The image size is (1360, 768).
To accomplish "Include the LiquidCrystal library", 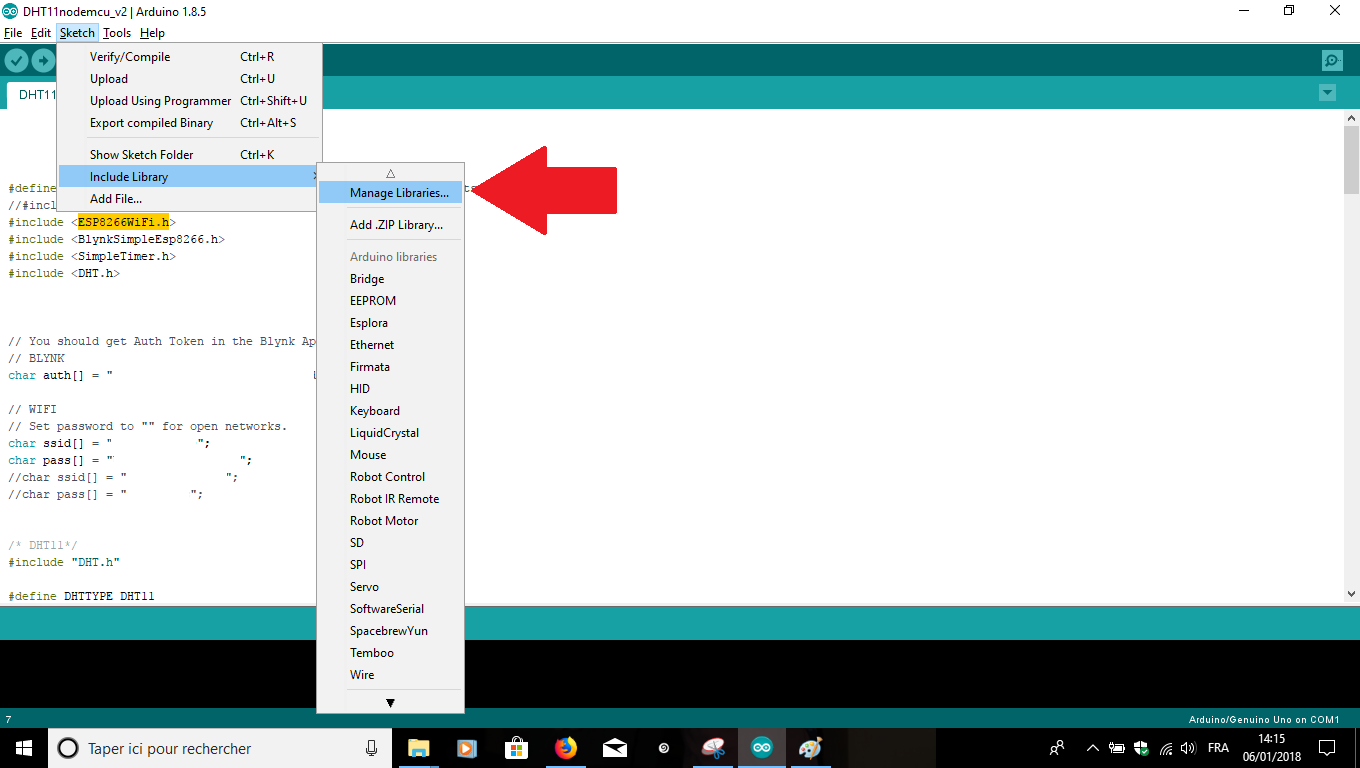I will (390, 433).
